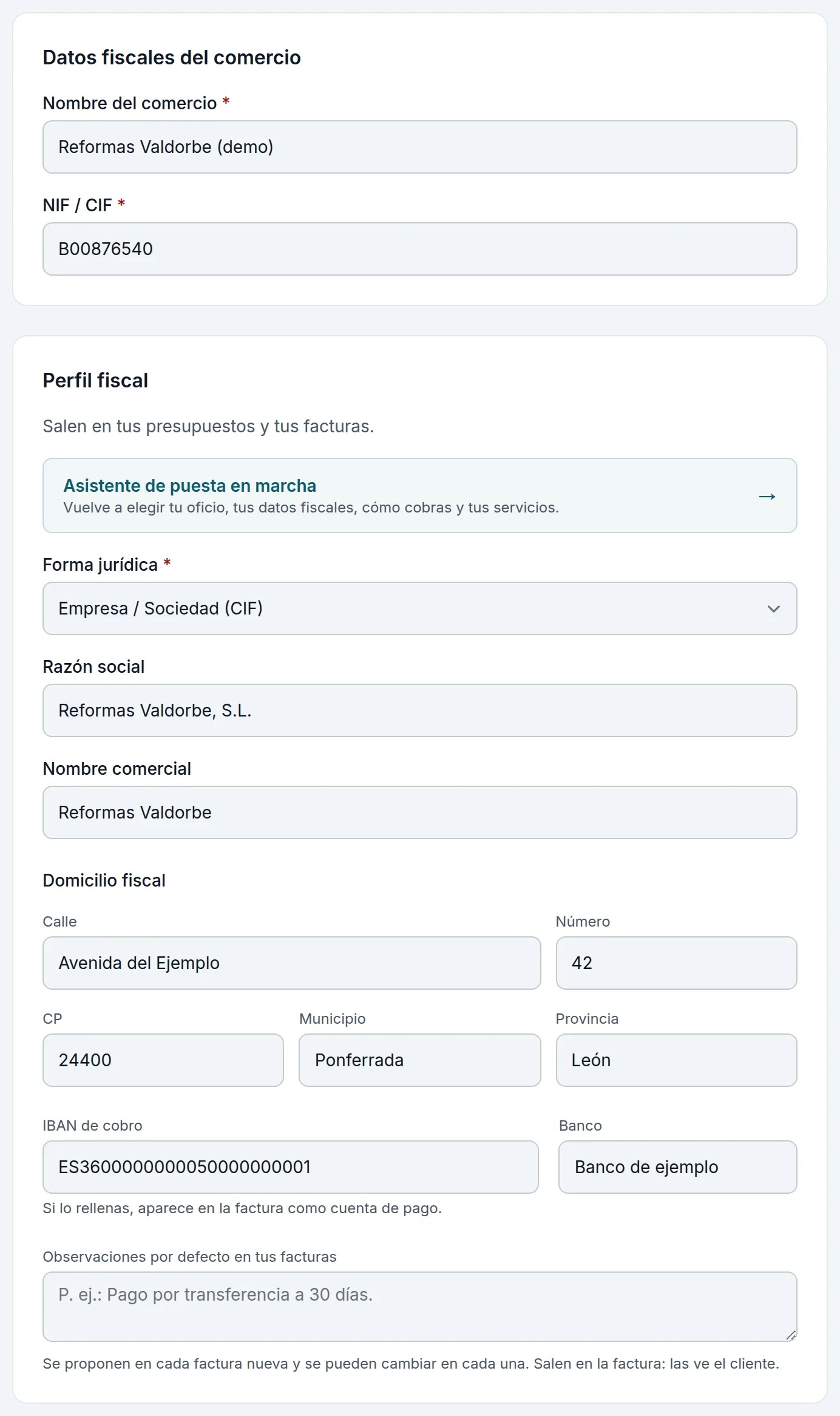Edit the Provincia field showing León
The height and width of the screenshot is (1416, 840).
click(x=677, y=1060)
